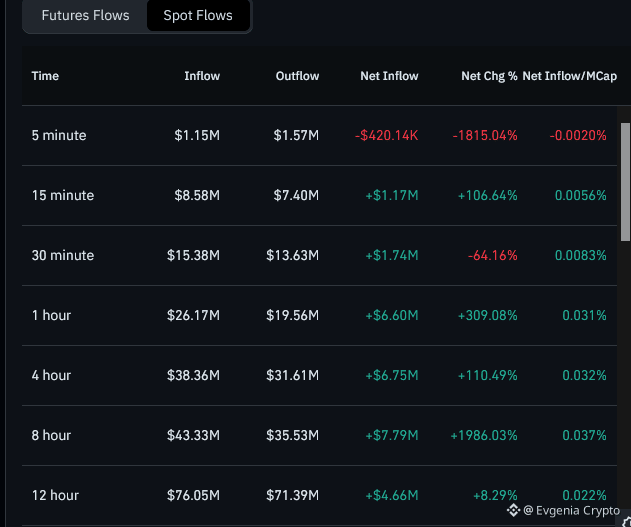Click the 4 hour row's $31.61M outflow
Screen dimensions: 631x527
point(293,375)
